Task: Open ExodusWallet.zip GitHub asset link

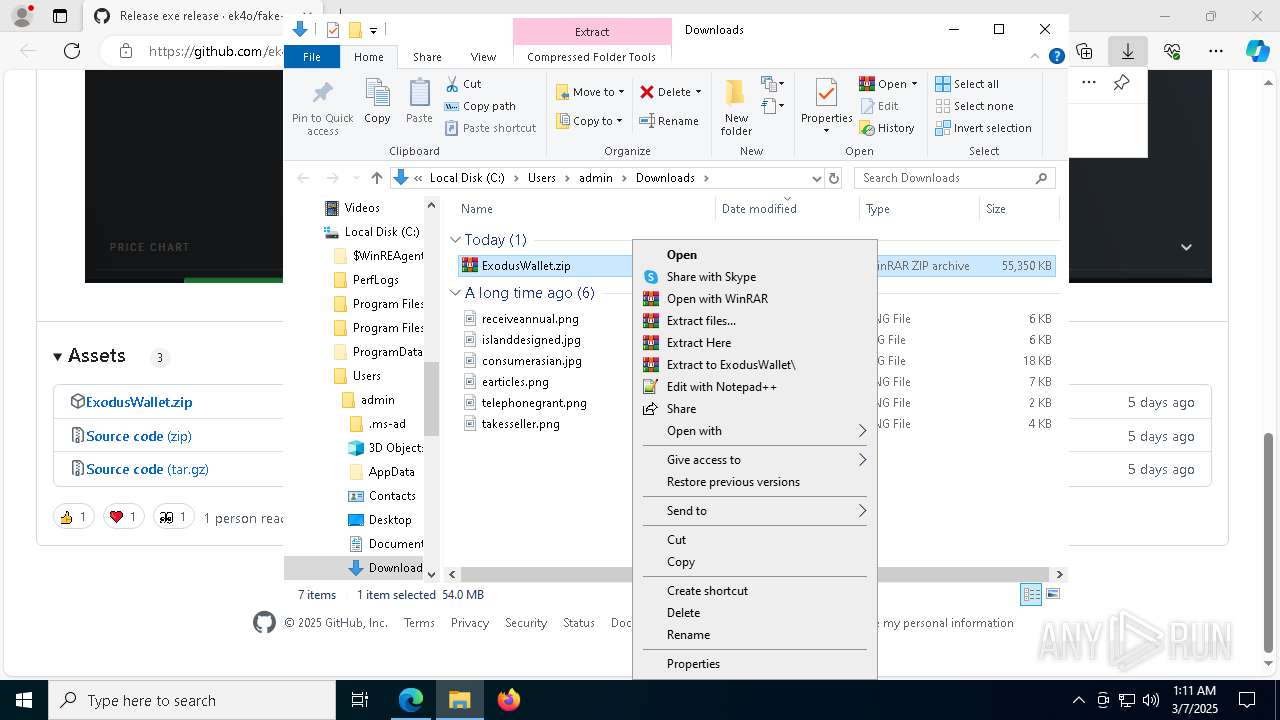Action: [x=139, y=402]
